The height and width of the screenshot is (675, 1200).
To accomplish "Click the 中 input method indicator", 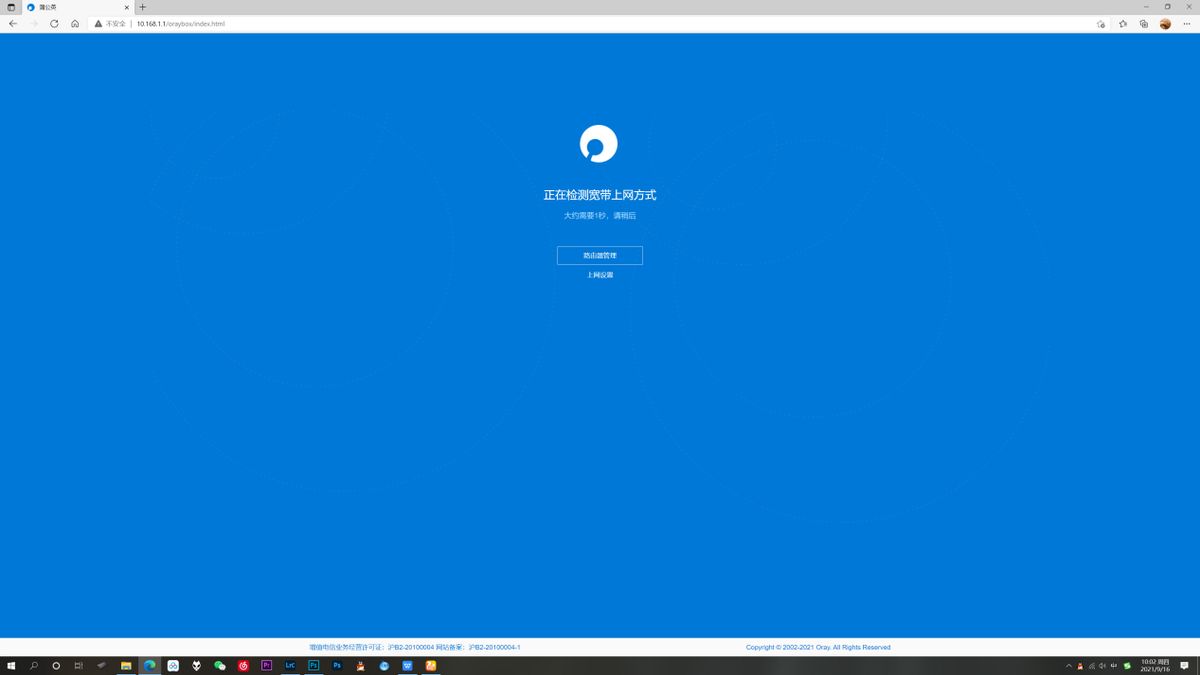I will tap(1113, 666).
